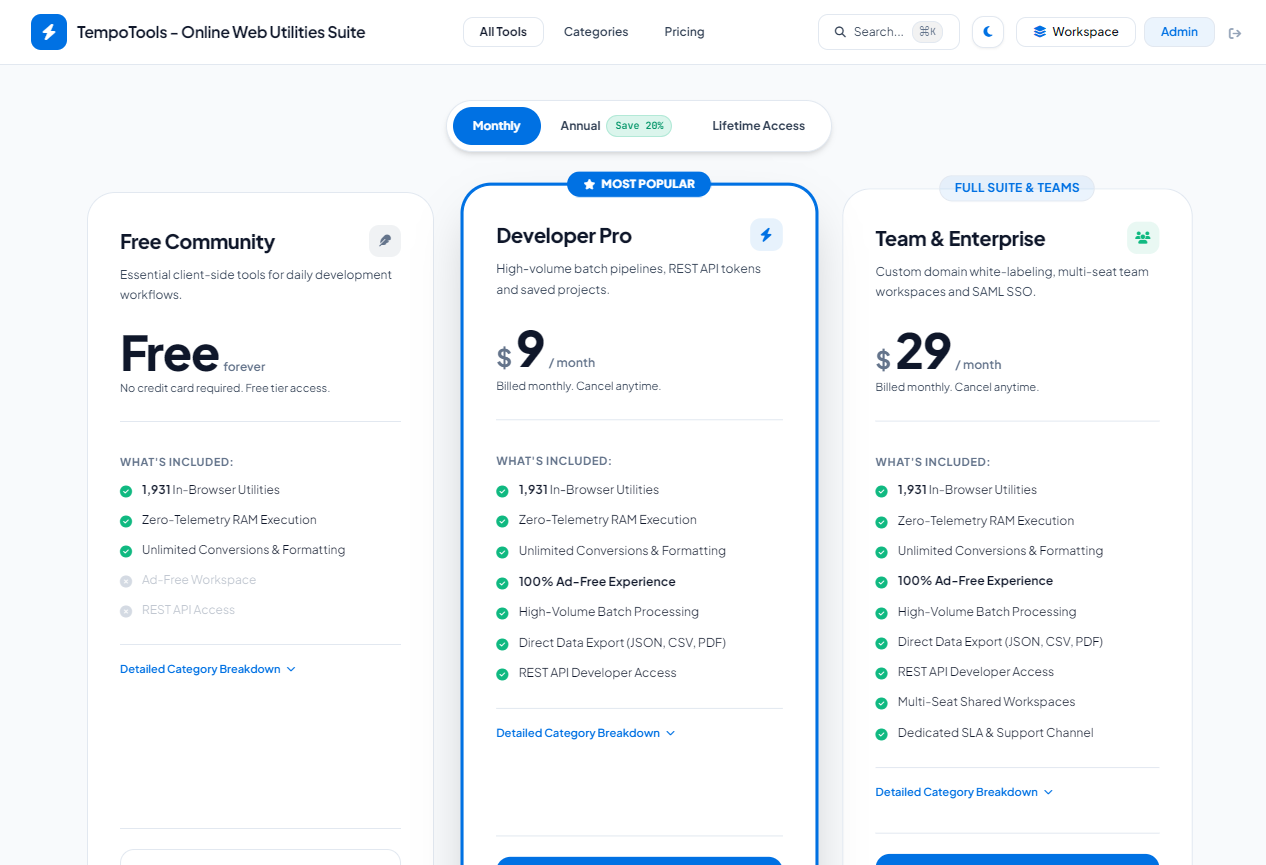The image size is (1266, 865).
Task: Click the Save 20% badge
Action: (x=639, y=126)
